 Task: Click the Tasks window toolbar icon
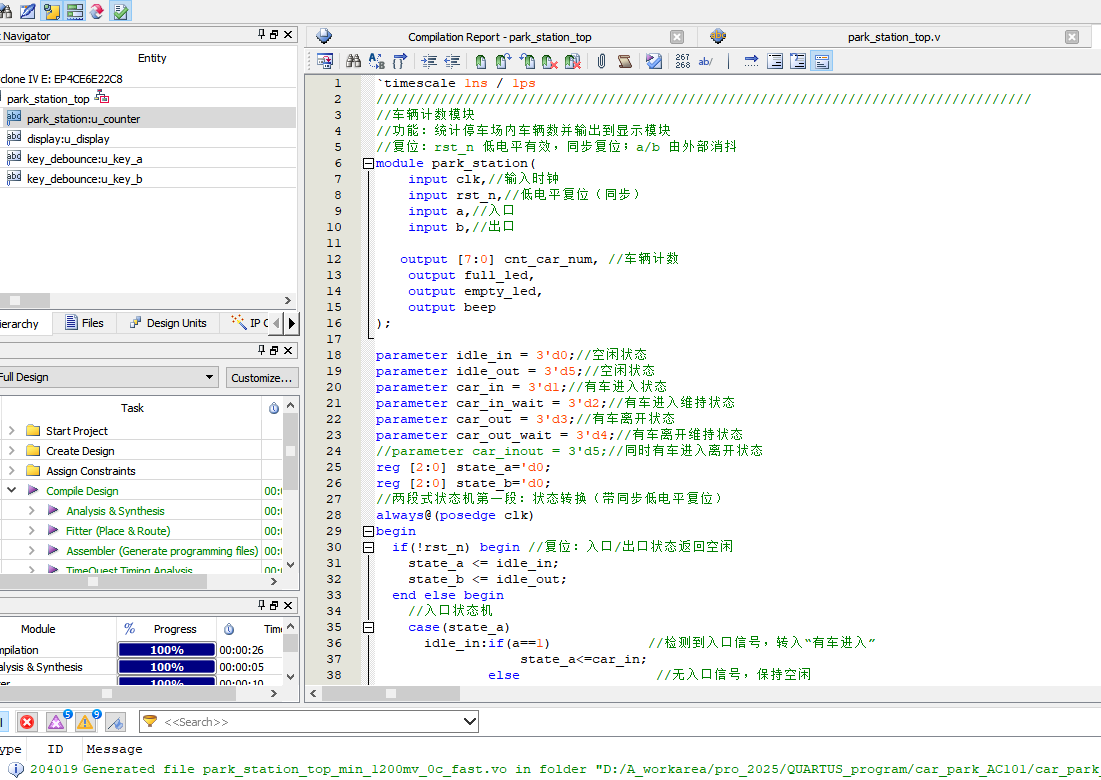(x=74, y=11)
